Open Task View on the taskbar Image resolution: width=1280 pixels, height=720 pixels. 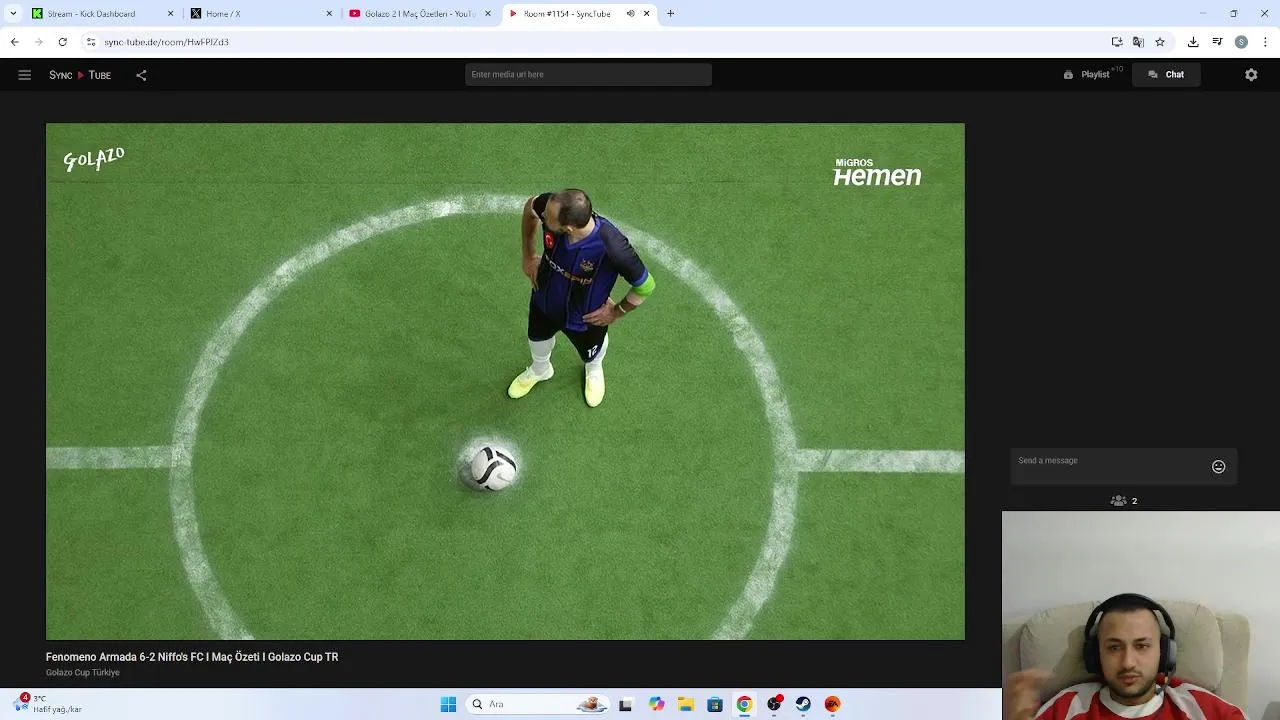[625, 704]
